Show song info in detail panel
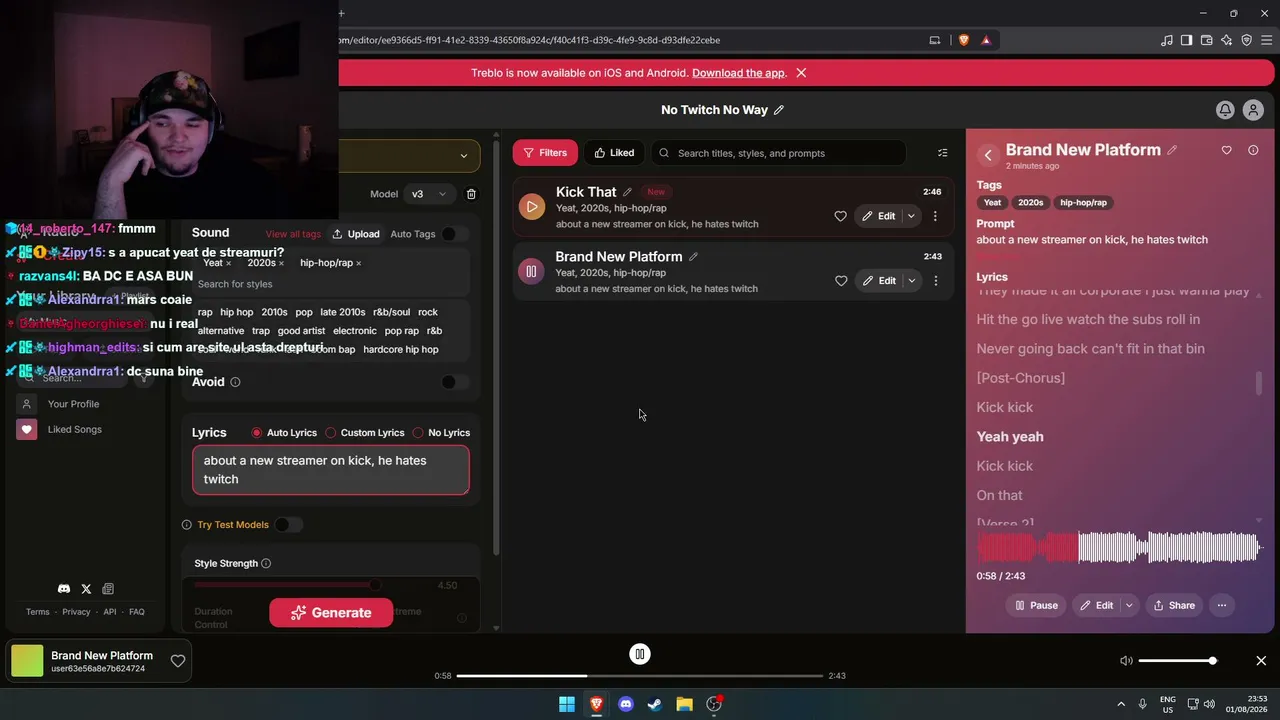1280x720 pixels. pos(1253,150)
